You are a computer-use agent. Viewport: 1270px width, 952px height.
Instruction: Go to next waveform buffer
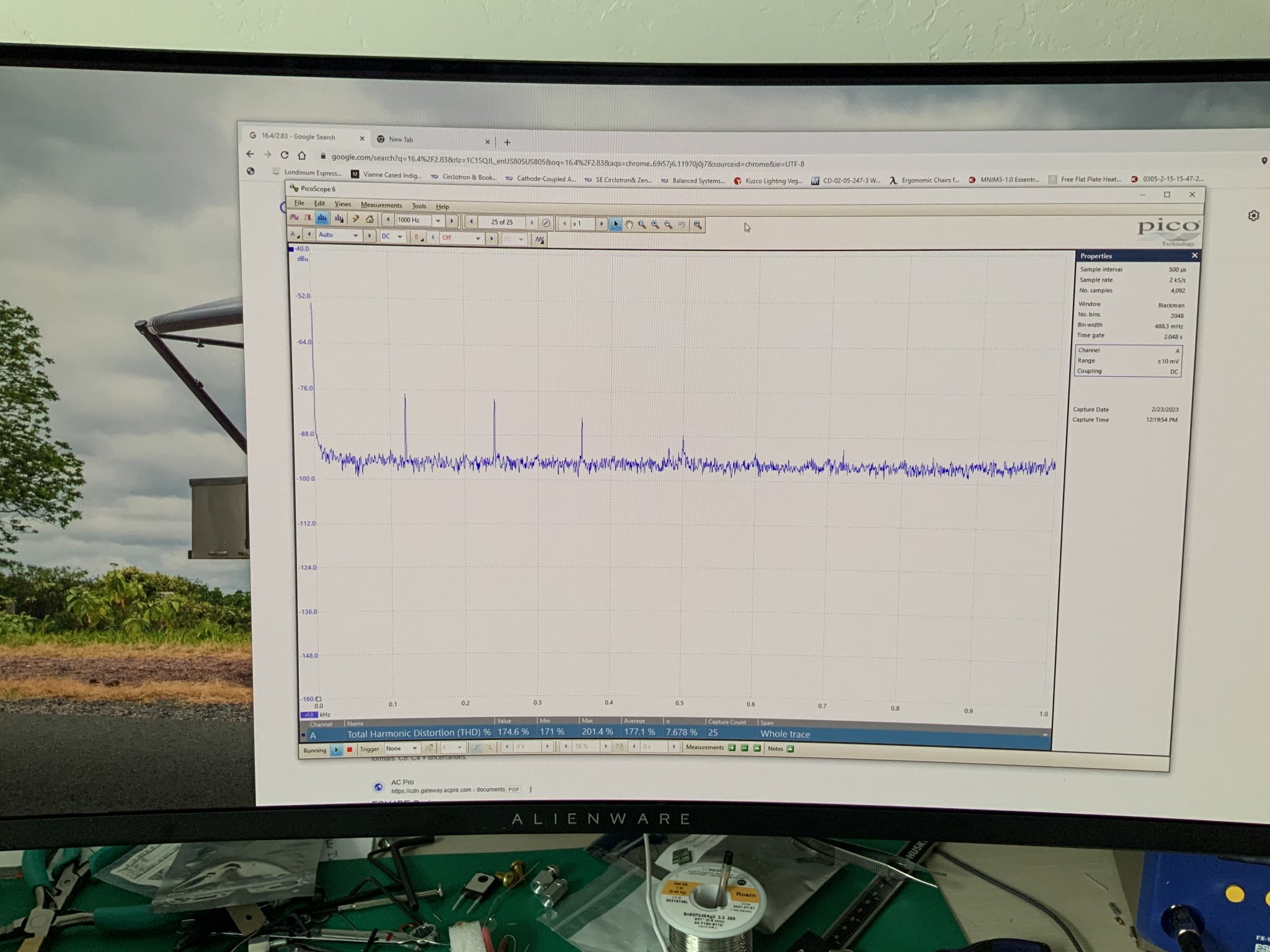[531, 223]
